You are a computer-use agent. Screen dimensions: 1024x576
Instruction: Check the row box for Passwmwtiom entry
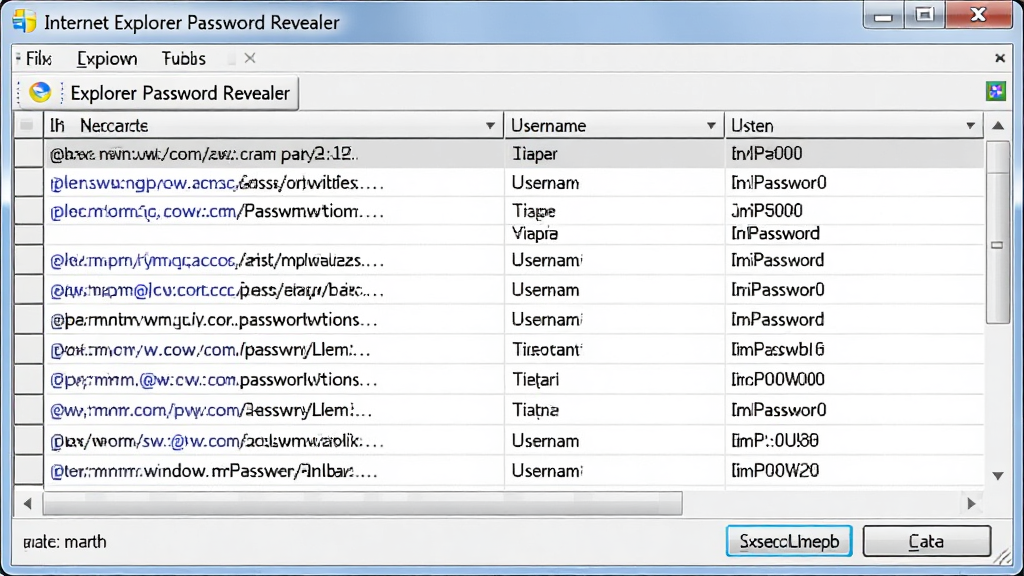(x=29, y=211)
